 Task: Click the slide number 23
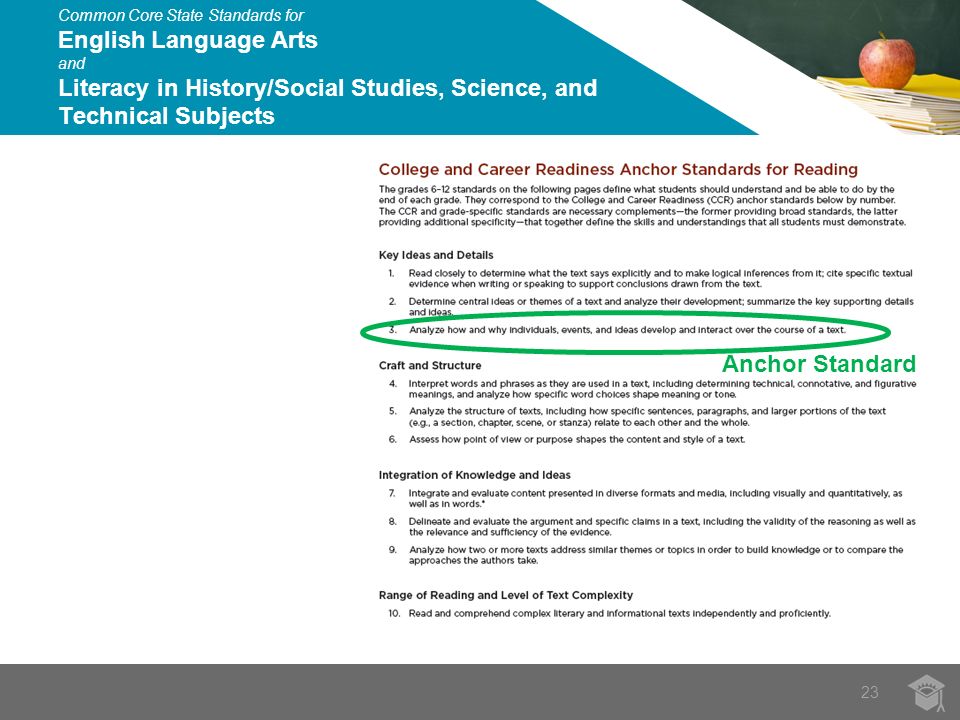click(869, 692)
